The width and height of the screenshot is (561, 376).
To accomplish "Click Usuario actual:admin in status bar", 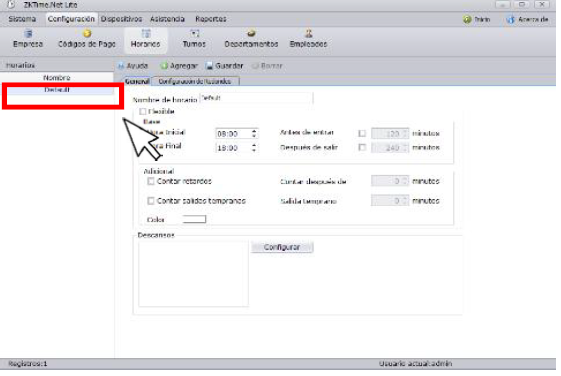I will click(x=415, y=364).
